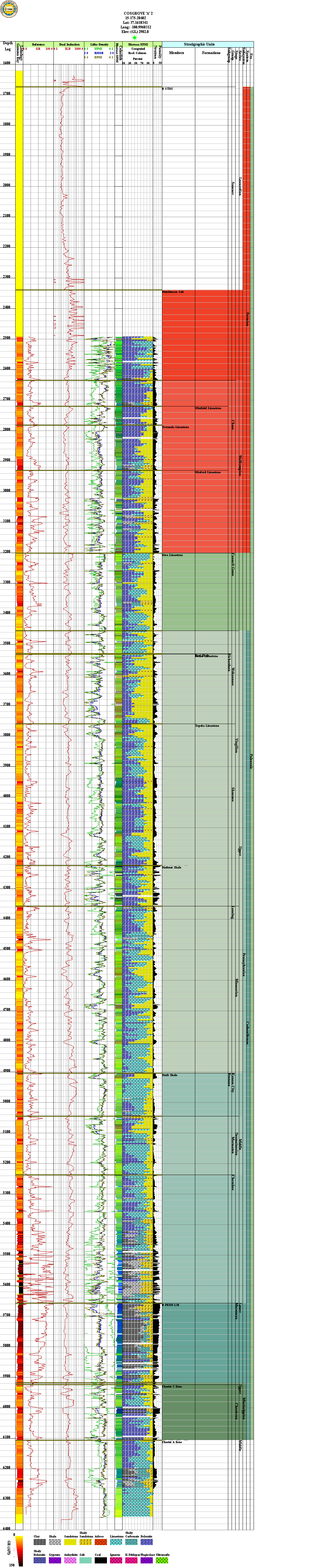Click the 3200 depth marker
330x1568 pixels.
point(6,551)
